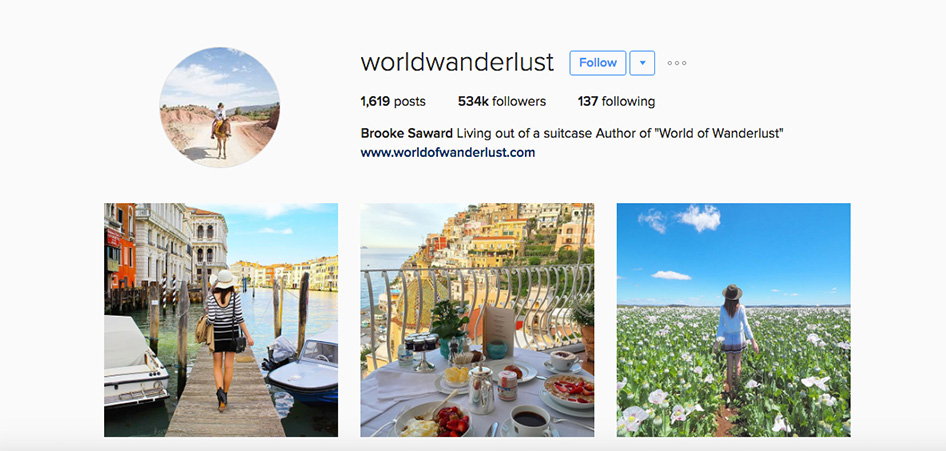Viewport: 946px width, 451px height.
Task: Open the 534k followers list
Action: 502,101
